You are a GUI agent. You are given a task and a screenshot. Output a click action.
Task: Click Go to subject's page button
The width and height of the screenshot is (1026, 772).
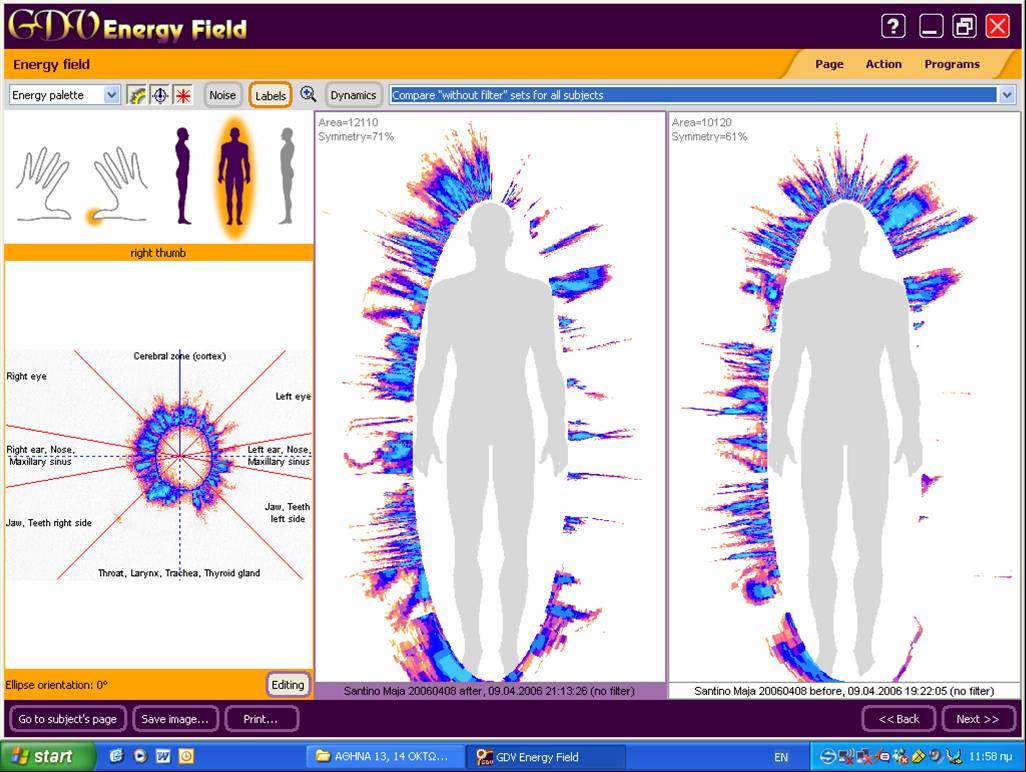pyautogui.click(x=67, y=718)
